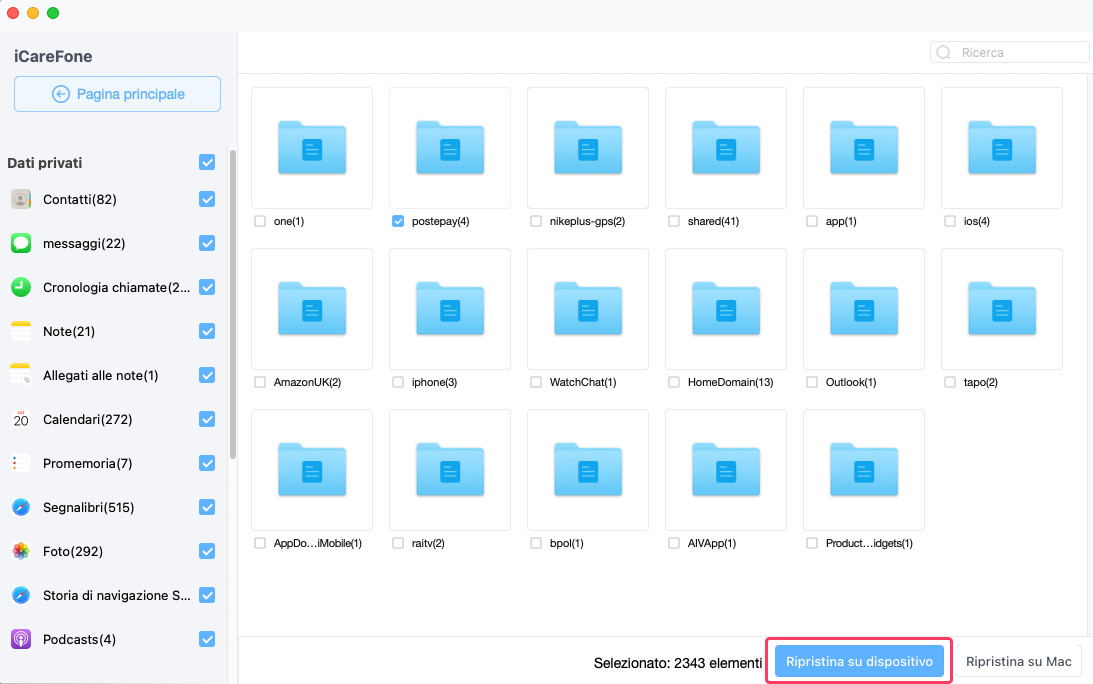Select the purple Podcasts icon
Image resolution: width=1093 pixels, height=684 pixels.
(x=21, y=639)
